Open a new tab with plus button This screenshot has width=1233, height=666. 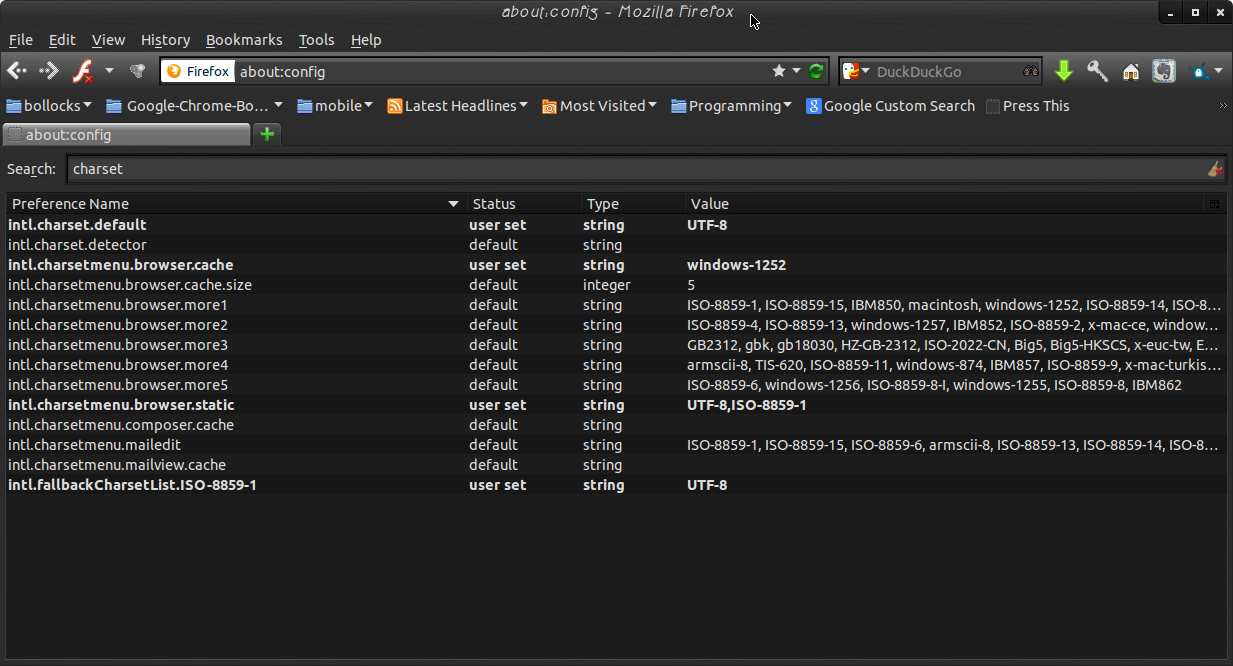click(267, 134)
